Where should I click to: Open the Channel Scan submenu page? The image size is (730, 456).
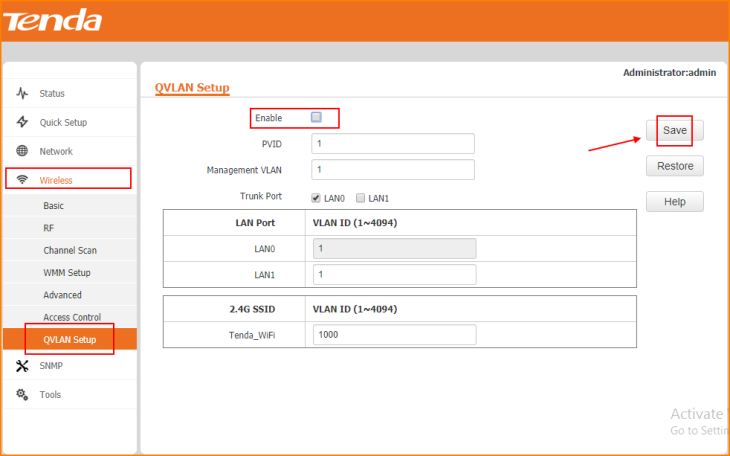(x=70, y=250)
